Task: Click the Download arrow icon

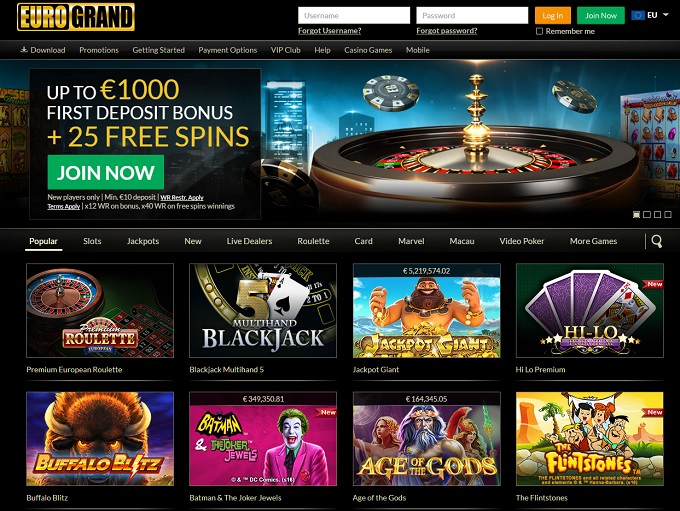Action: coord(24,50)
